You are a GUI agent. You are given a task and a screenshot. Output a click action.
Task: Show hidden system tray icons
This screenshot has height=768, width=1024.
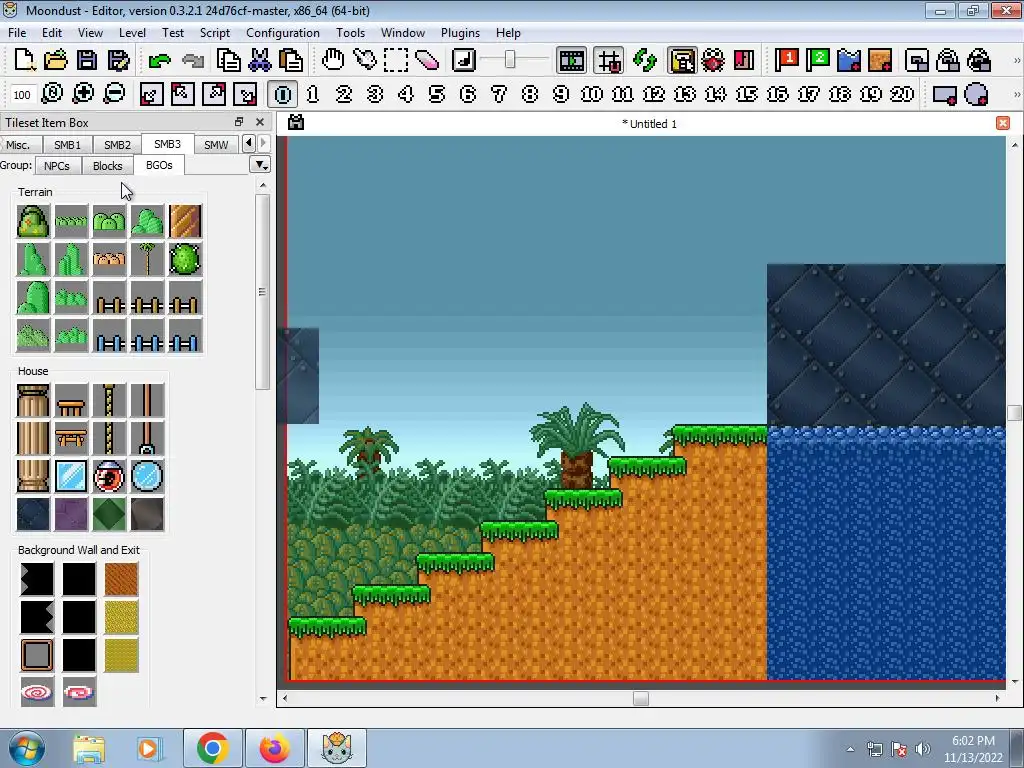pos(850,749)
